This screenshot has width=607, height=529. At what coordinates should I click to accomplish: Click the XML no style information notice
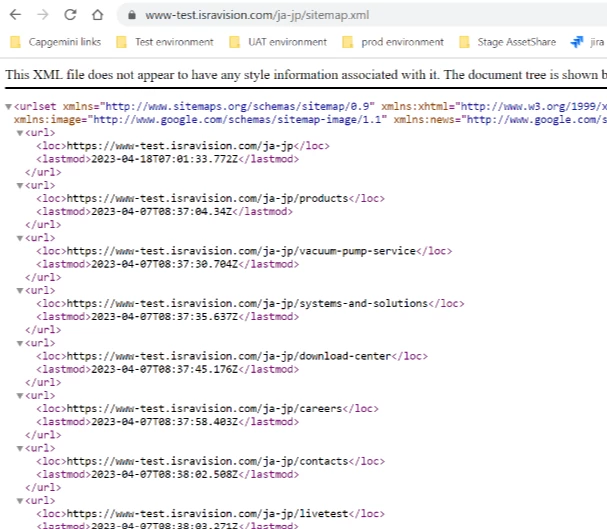coord(306,75)
